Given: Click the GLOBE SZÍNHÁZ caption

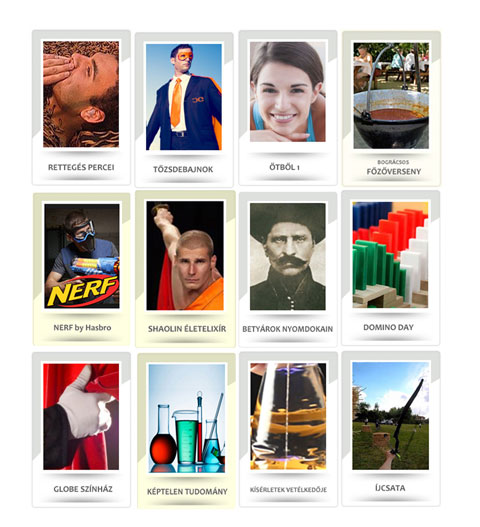Looking at the screenshot, I should click(x=83, y=489).
